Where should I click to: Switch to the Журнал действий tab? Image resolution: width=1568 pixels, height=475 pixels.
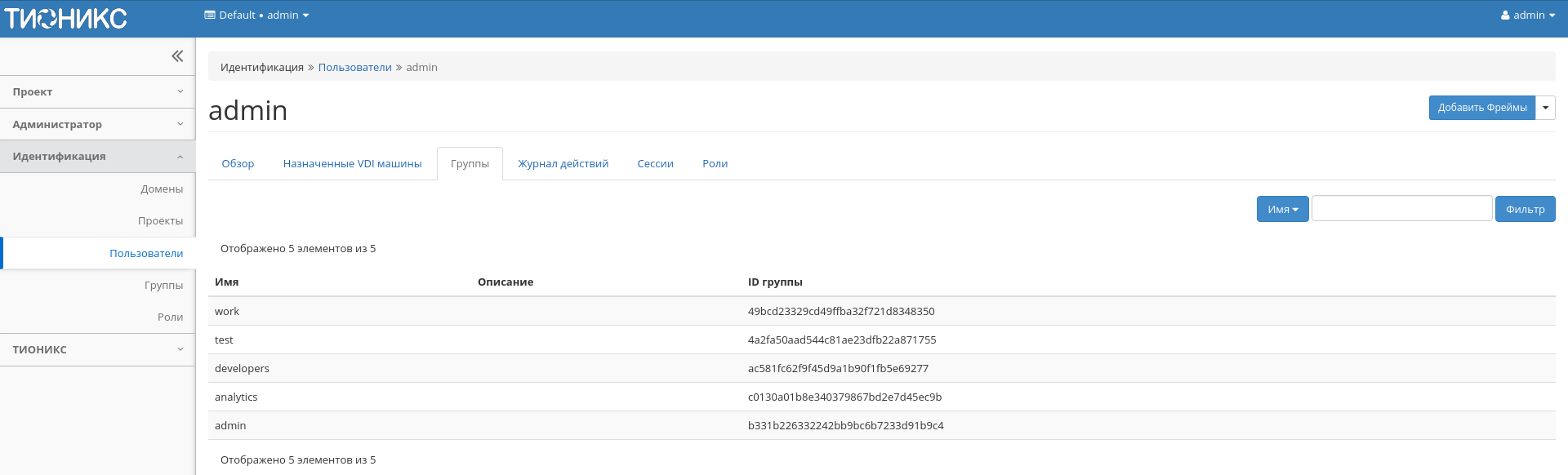563,164
